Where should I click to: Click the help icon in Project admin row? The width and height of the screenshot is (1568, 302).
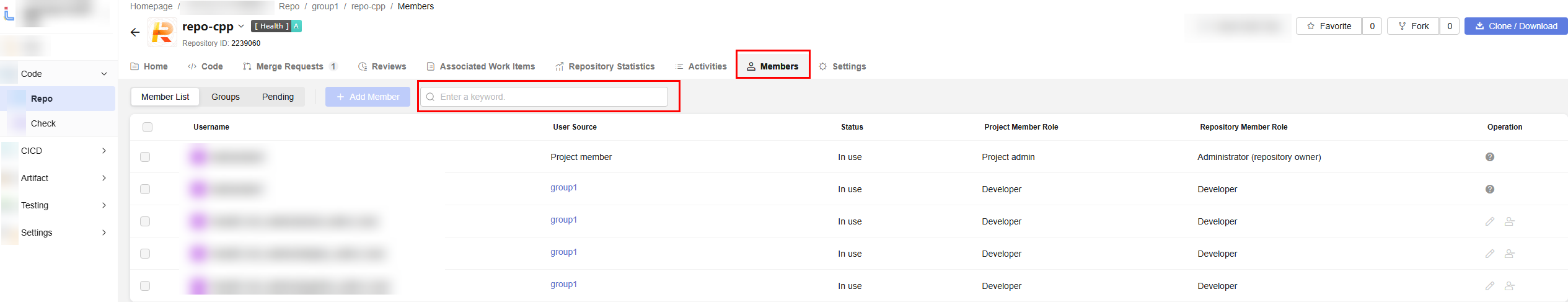click(1490, 157)
